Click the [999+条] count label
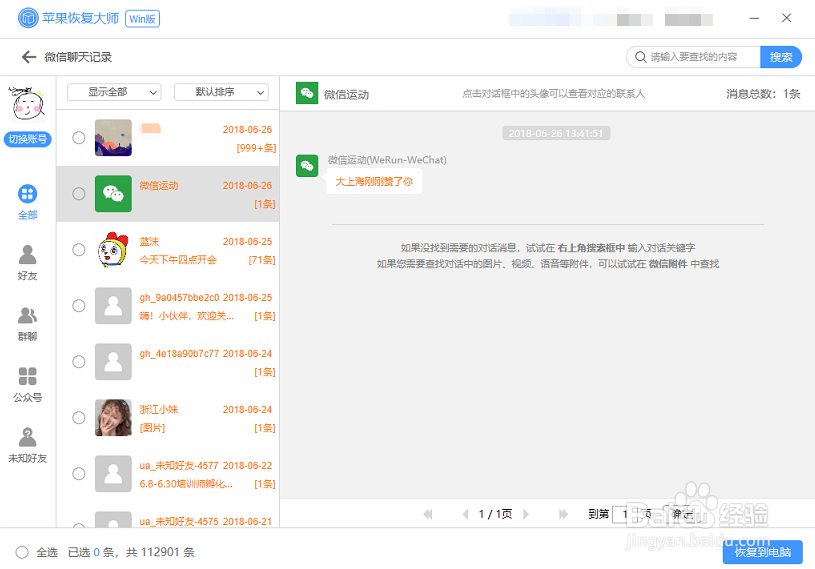 point(256,148)
